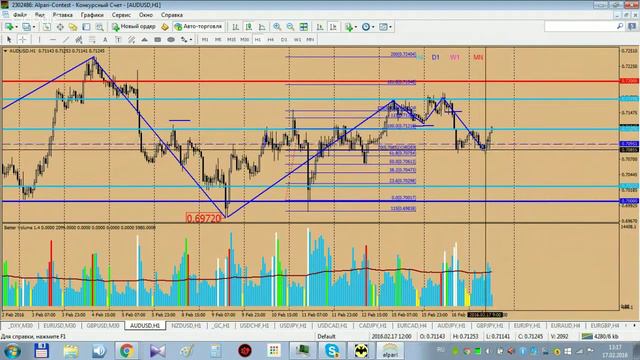Select the text A tool

click(x=105, y=40)
